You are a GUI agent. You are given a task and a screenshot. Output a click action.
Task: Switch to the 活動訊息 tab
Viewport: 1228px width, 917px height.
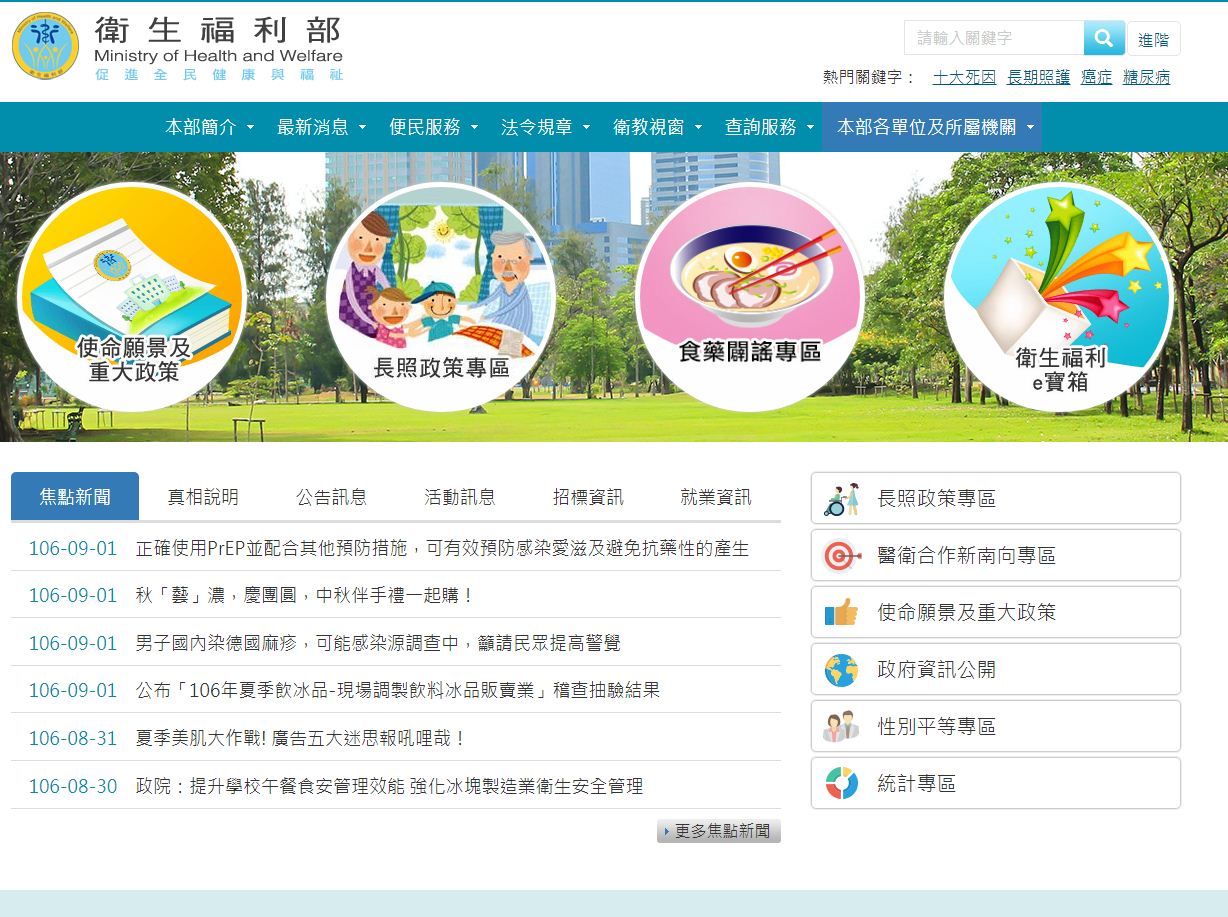point(460,497)
